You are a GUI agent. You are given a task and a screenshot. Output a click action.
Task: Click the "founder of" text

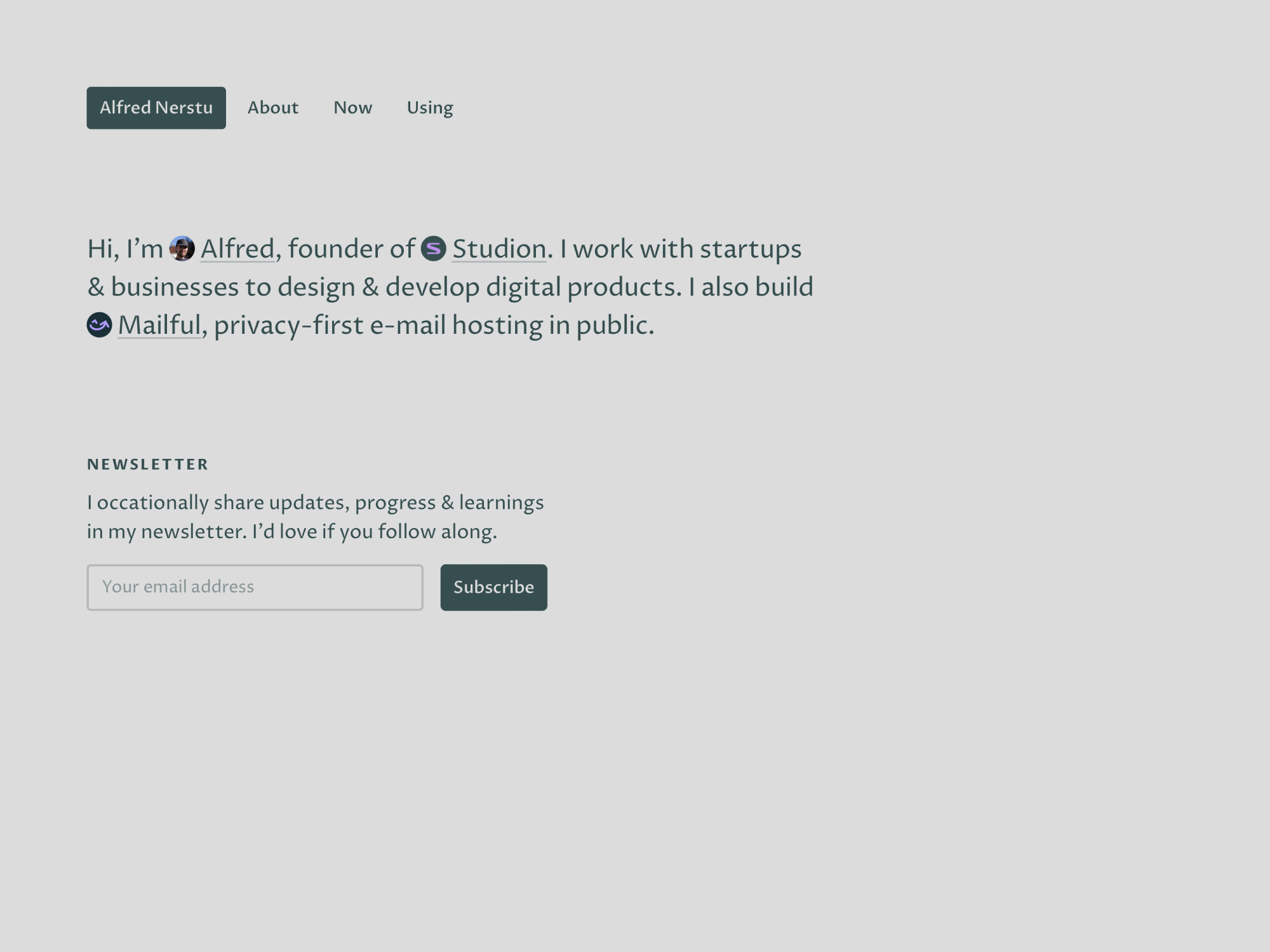(351, 249)
